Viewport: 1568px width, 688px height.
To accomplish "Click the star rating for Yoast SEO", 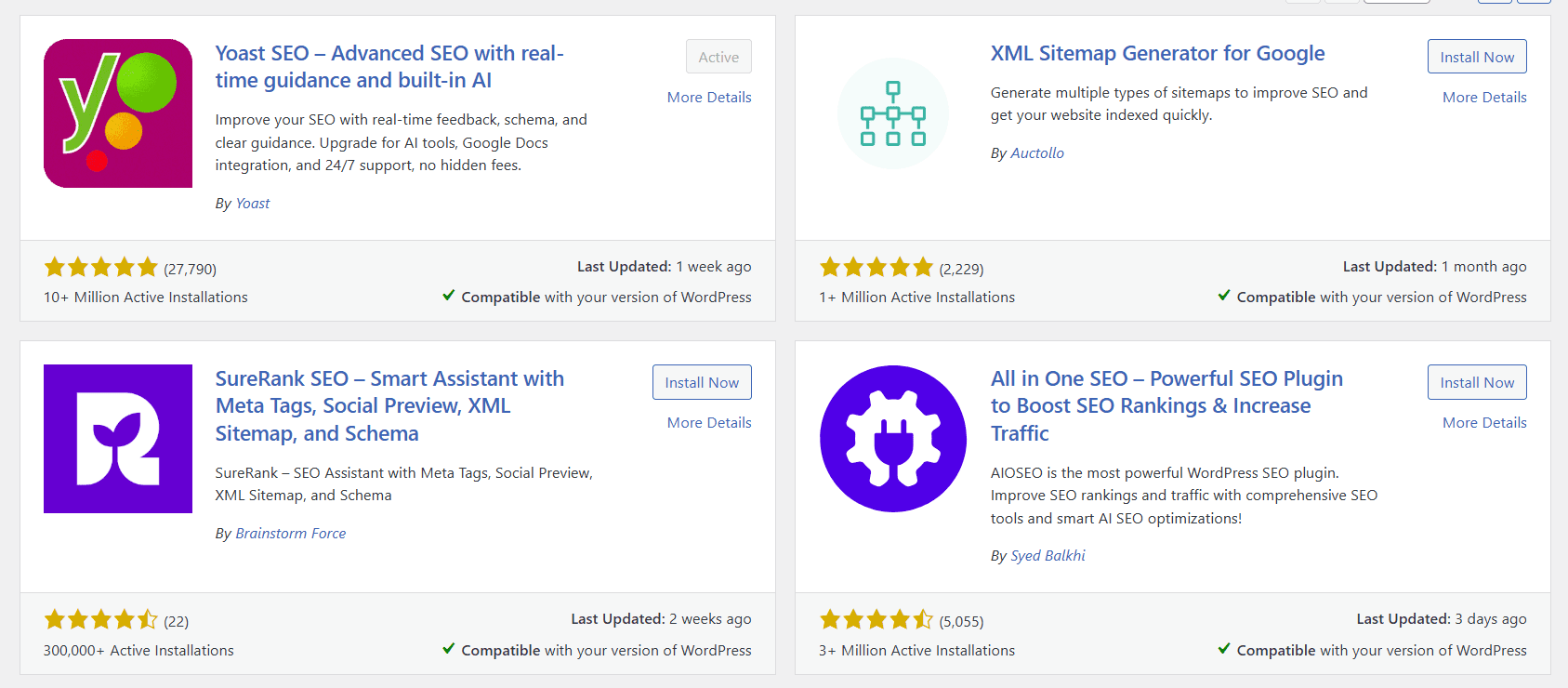I will pyautogui.click(x=101, y=268).
